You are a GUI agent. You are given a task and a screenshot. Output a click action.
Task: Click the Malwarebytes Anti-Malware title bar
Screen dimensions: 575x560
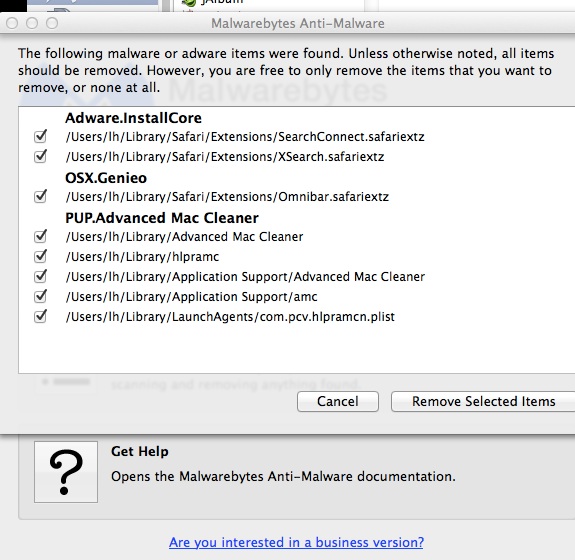(x=298, y=23)
